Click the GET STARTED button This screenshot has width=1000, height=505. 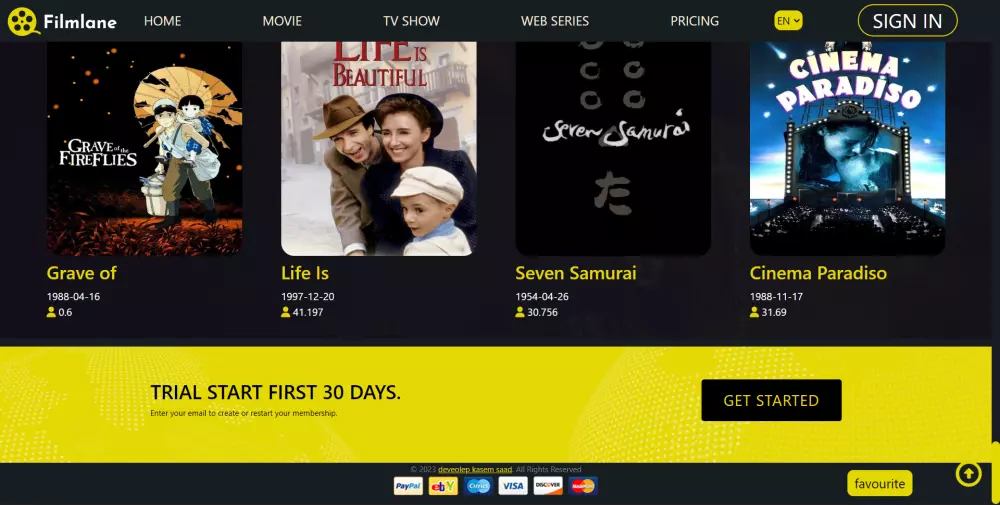[771, 400]
